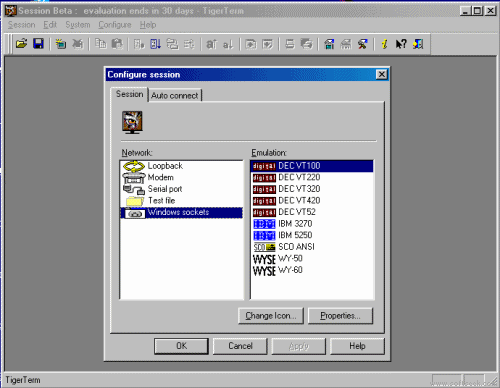The width and height of the screenshot is (500, 388).
Task: Select IBM 5250 emulation
Action: [x=312, y=235]
